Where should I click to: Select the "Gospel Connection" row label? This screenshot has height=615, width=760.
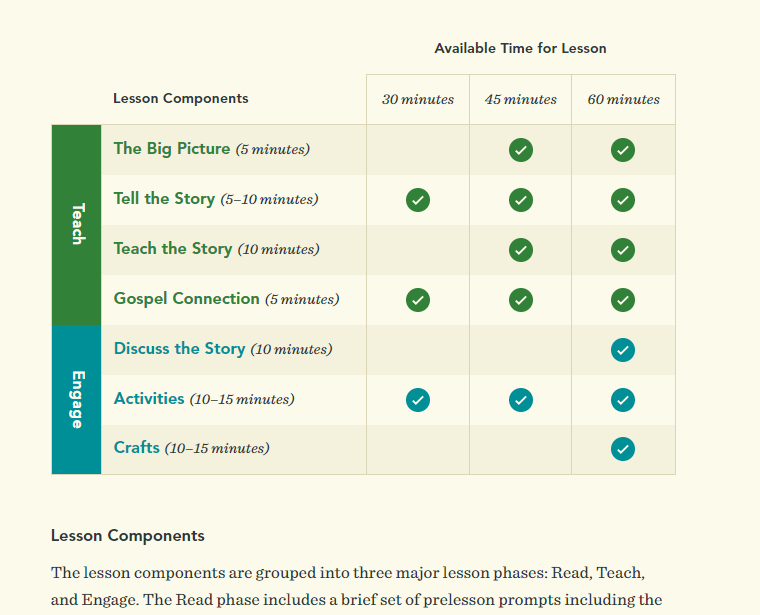[186, 299]
